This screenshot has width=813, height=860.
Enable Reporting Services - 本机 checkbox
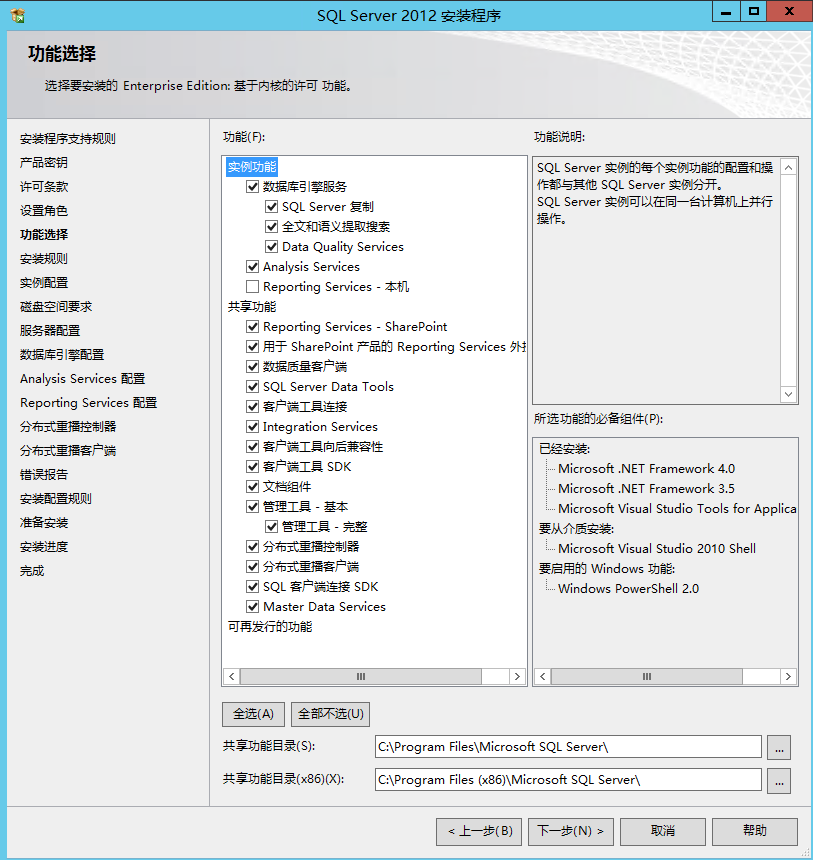[252, 287]
